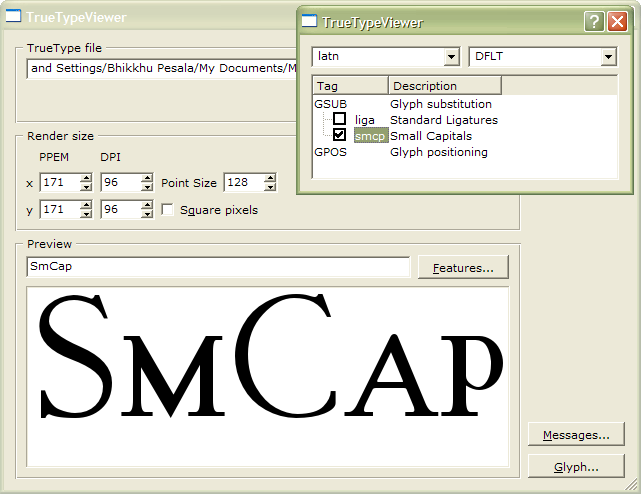Click the 'Glyph substitution' description text

[x=441, y=104]
